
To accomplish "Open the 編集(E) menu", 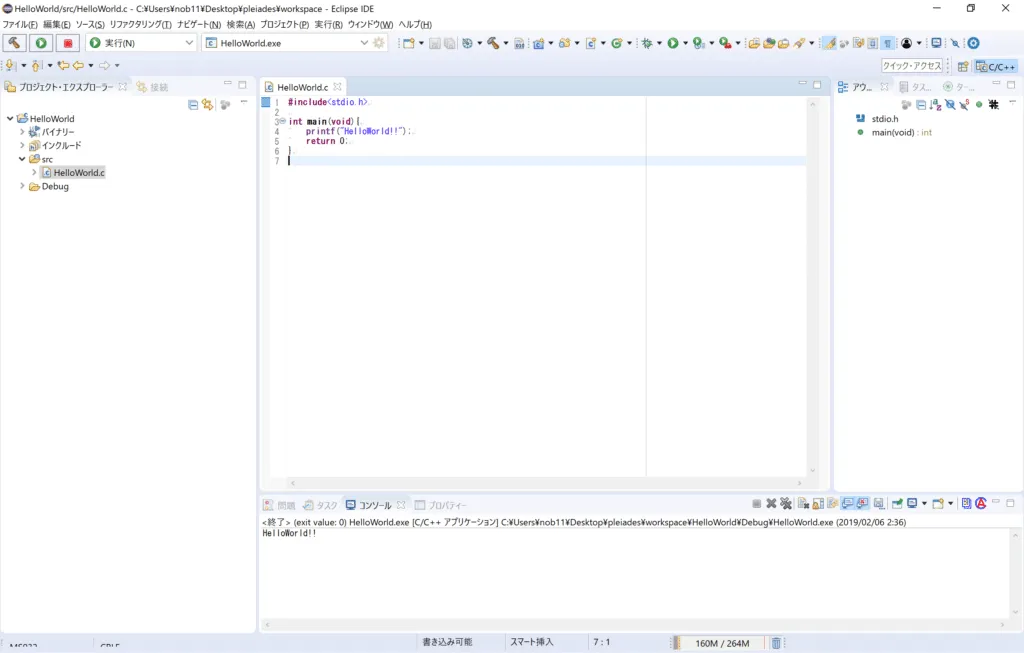I will tap(57, 25).
